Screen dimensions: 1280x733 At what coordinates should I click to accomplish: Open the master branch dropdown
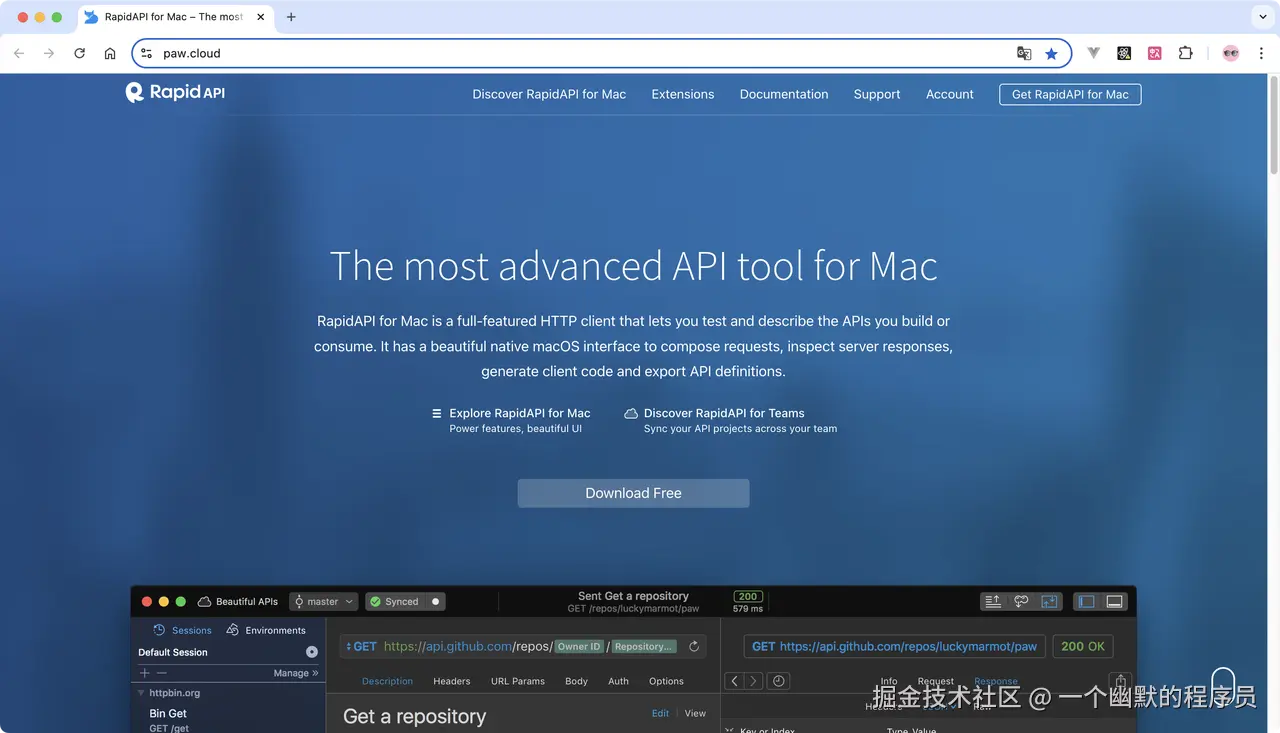tap(324, 602)
